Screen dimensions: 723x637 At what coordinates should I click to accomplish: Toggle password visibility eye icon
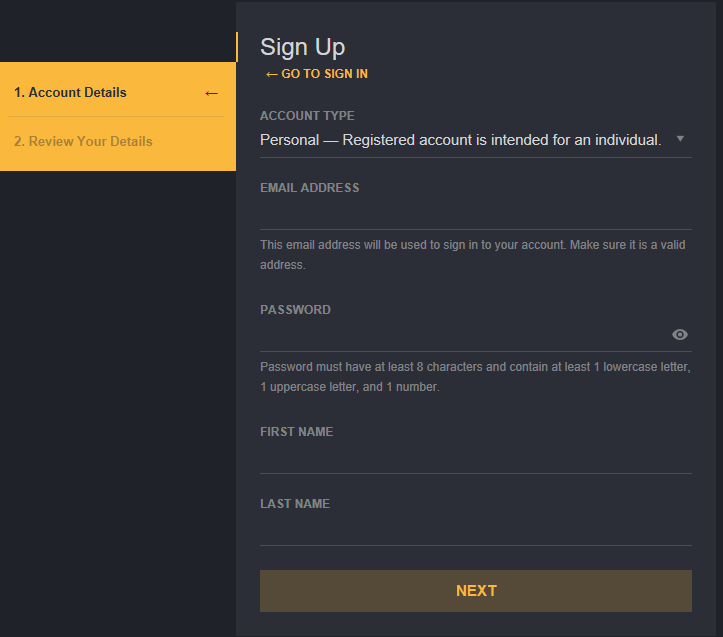[680, 335]
